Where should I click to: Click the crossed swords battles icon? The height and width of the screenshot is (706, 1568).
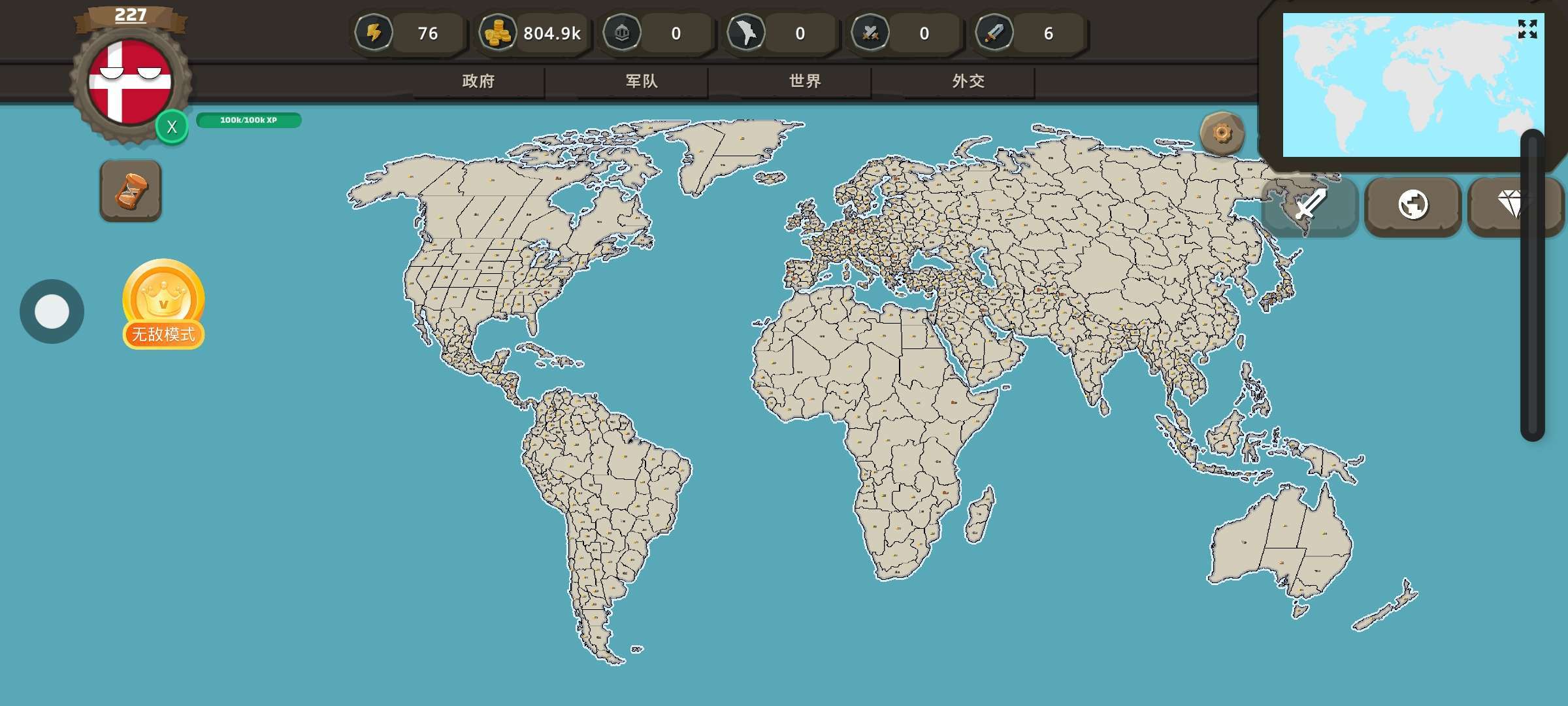pyautogui.click(x=870, y=33)
